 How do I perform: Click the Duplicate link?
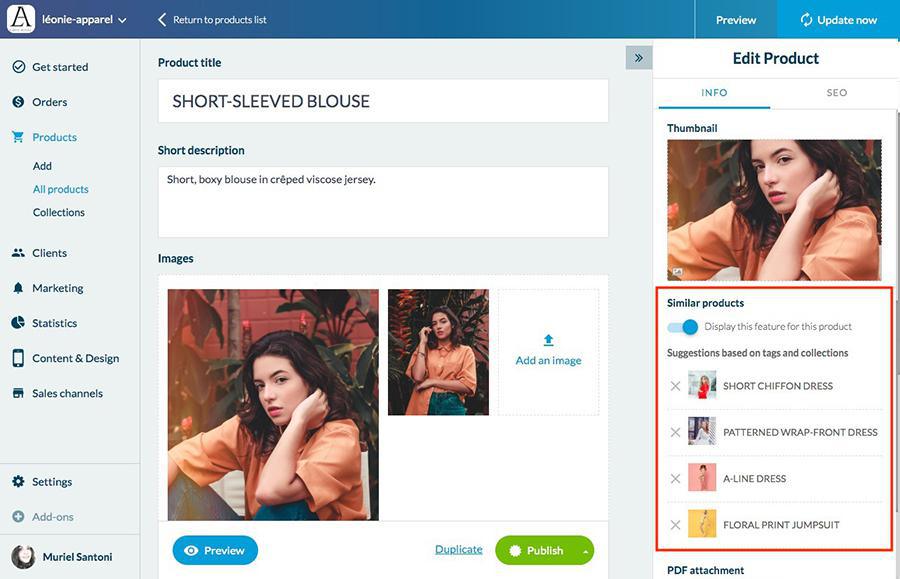point(459,550)
